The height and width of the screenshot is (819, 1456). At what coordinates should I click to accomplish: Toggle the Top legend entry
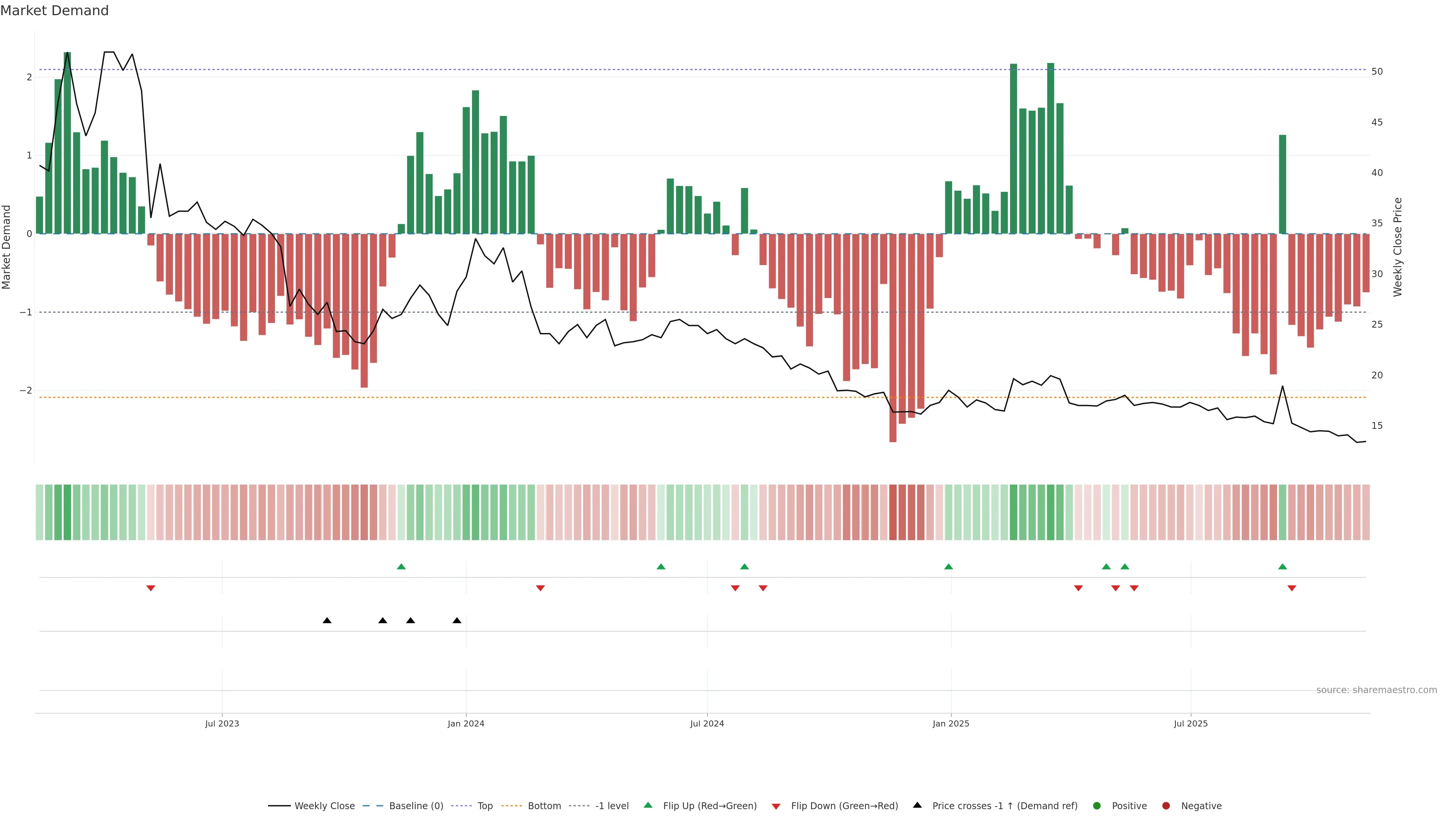485,806
